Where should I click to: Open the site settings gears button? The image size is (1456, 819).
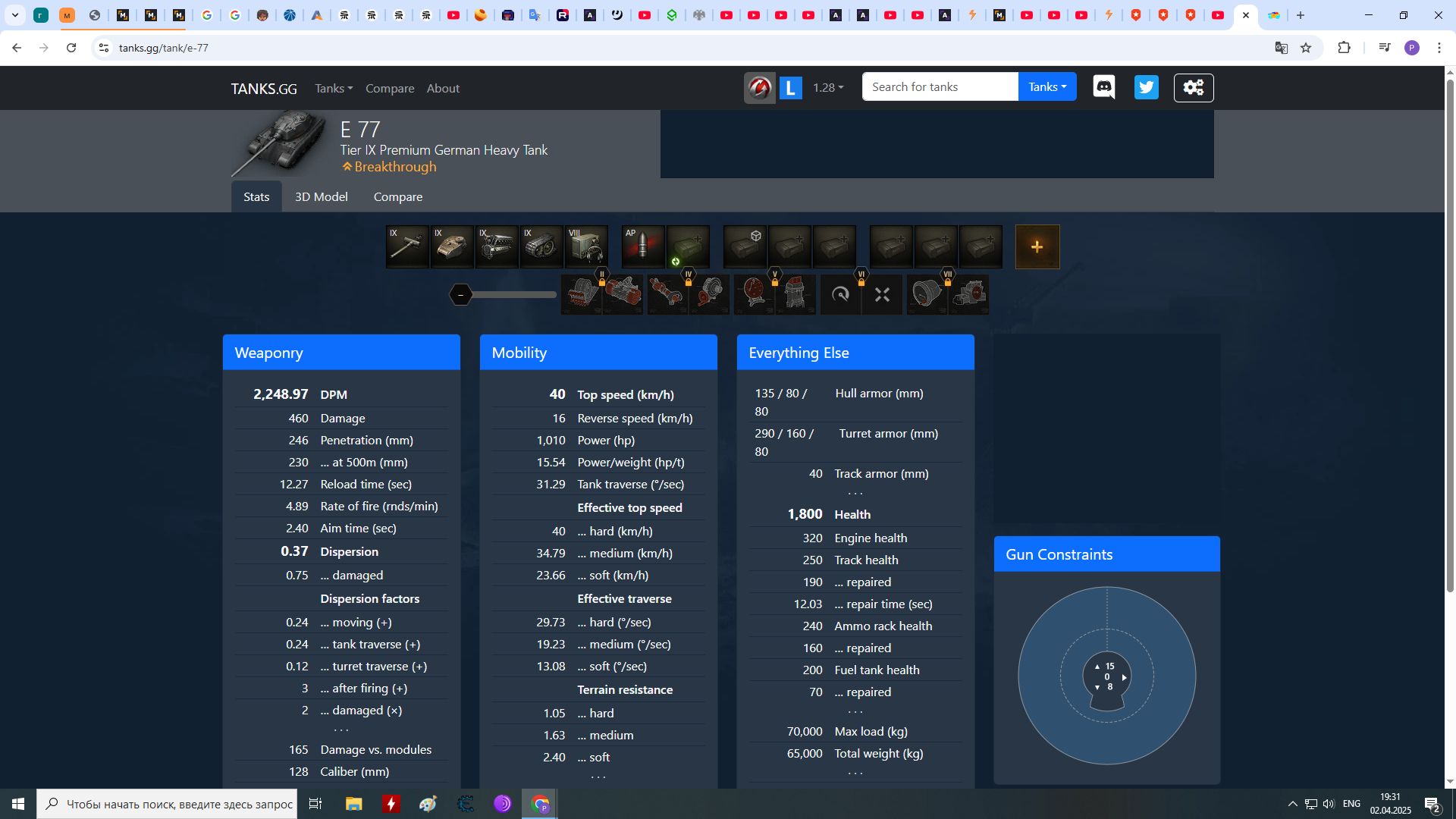point(1194,87)
